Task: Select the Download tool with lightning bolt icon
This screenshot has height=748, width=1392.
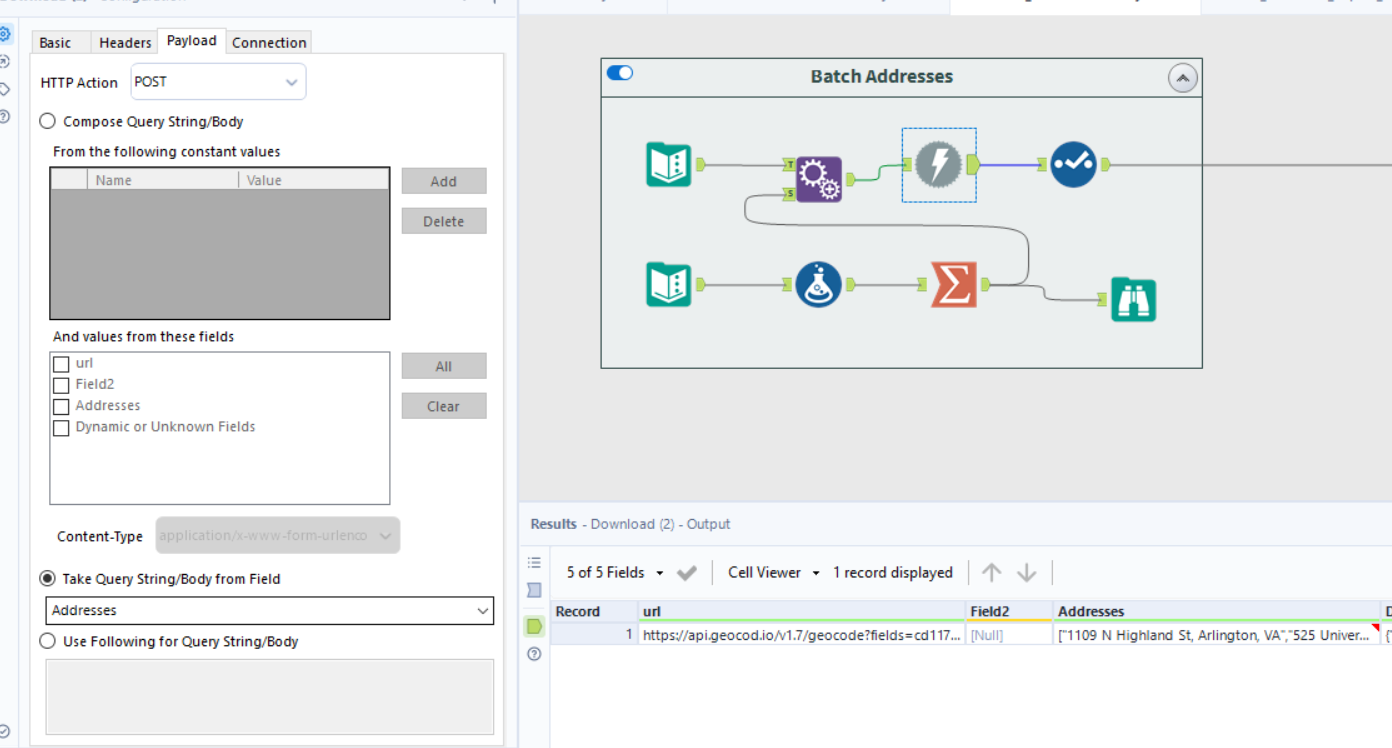Action: coord(938,164)
